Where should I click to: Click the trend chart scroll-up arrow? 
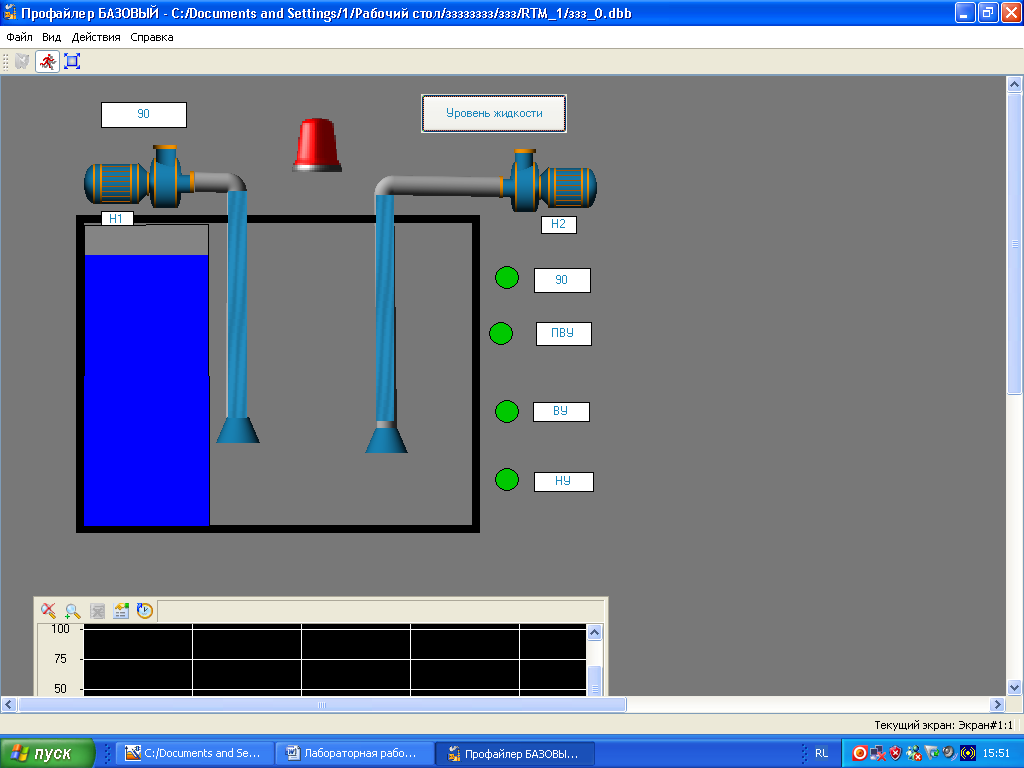pos(594,632)
